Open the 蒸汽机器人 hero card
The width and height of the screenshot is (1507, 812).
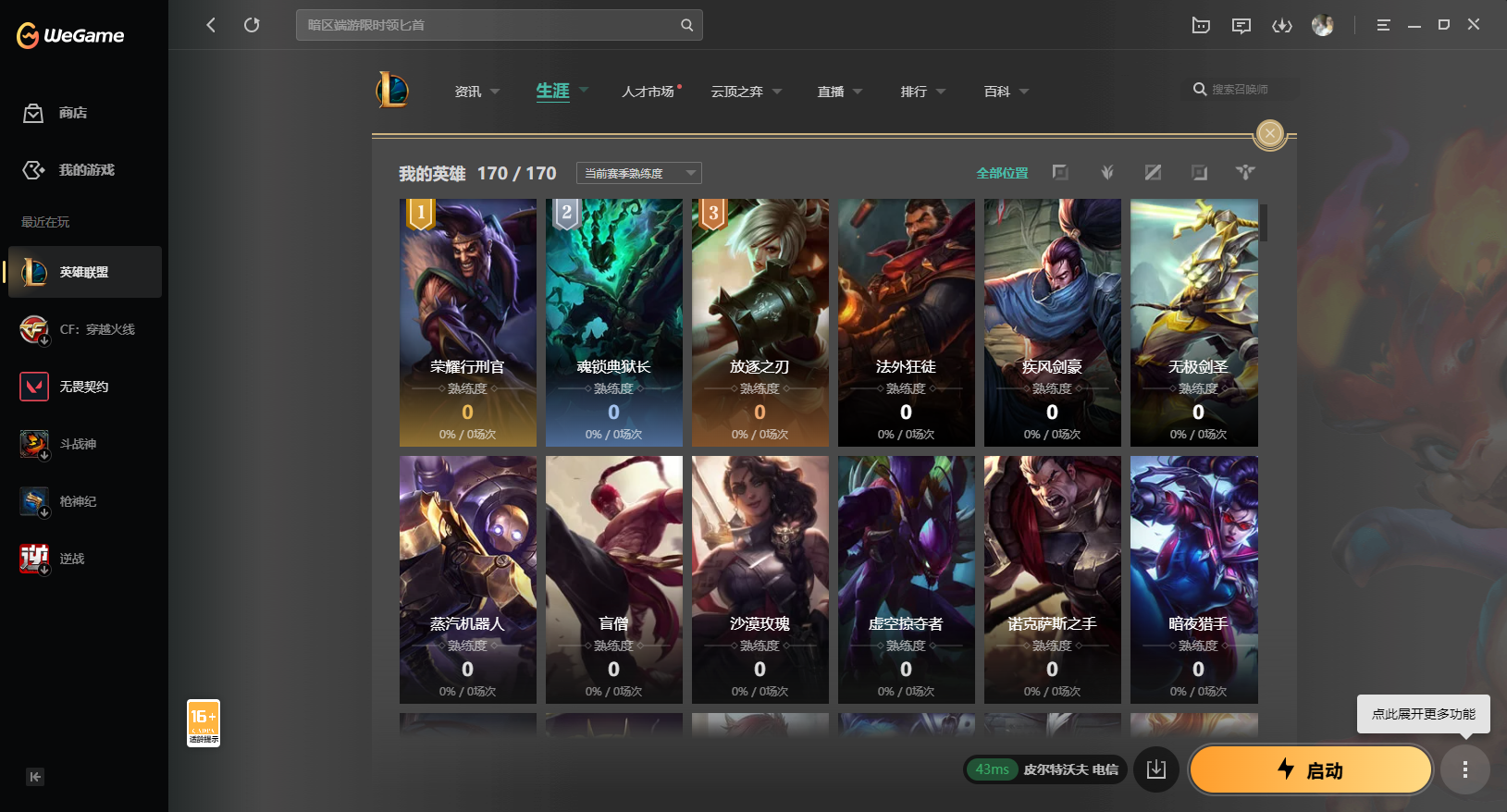coord(468,580)
